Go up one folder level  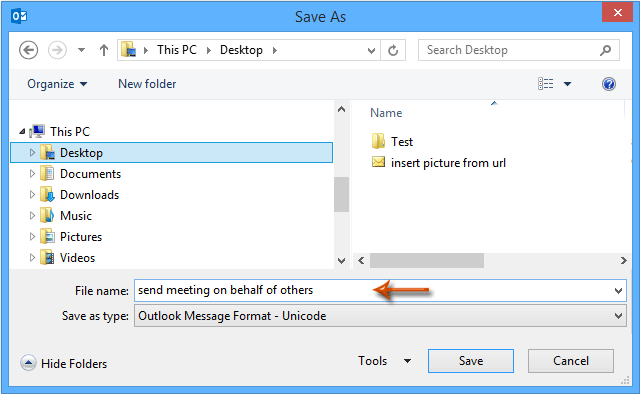click(x=104, y=50)
